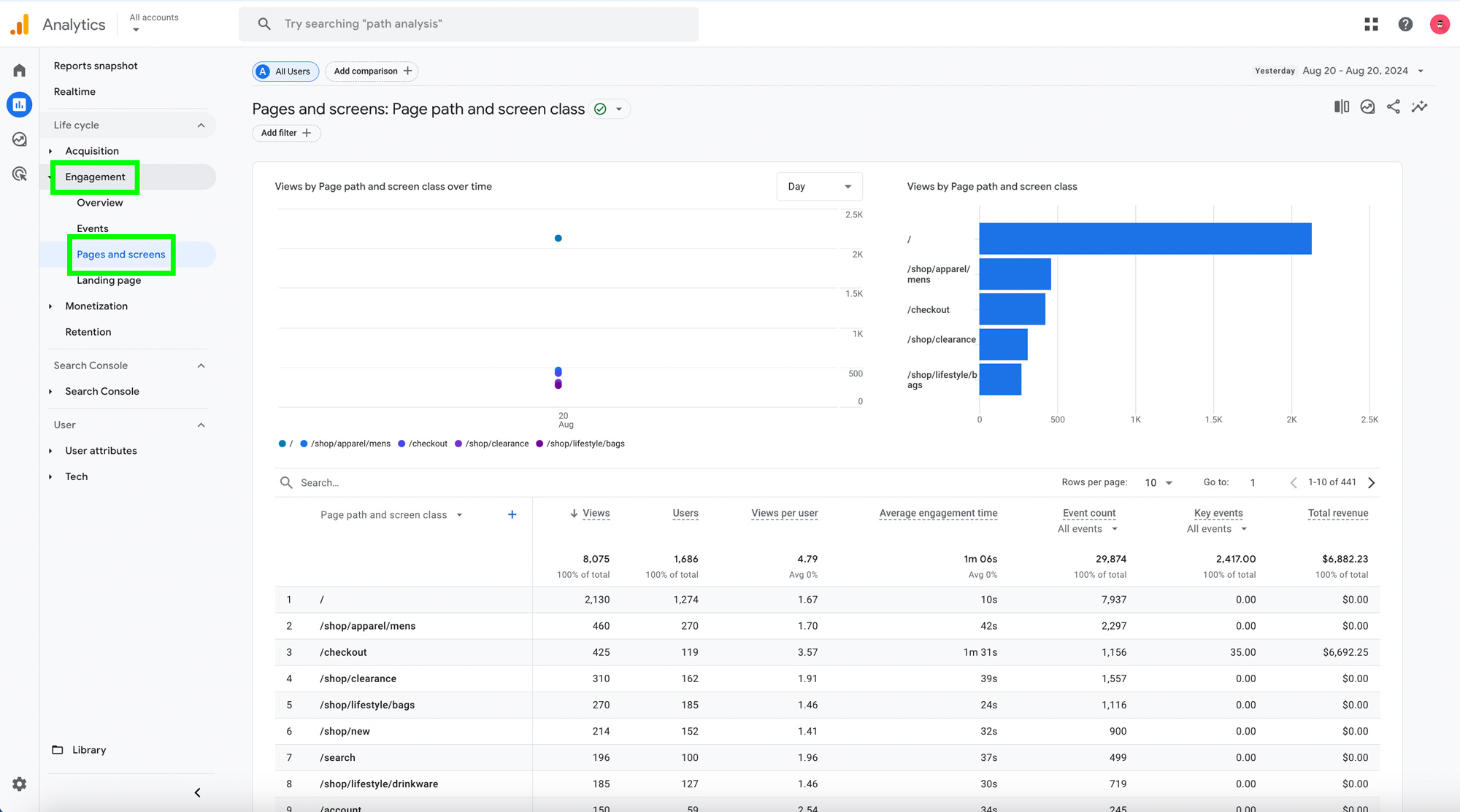This screenshot has width=1460, height=812.
Task: Open the Help question mark icon
Action: click(1405, 24)
